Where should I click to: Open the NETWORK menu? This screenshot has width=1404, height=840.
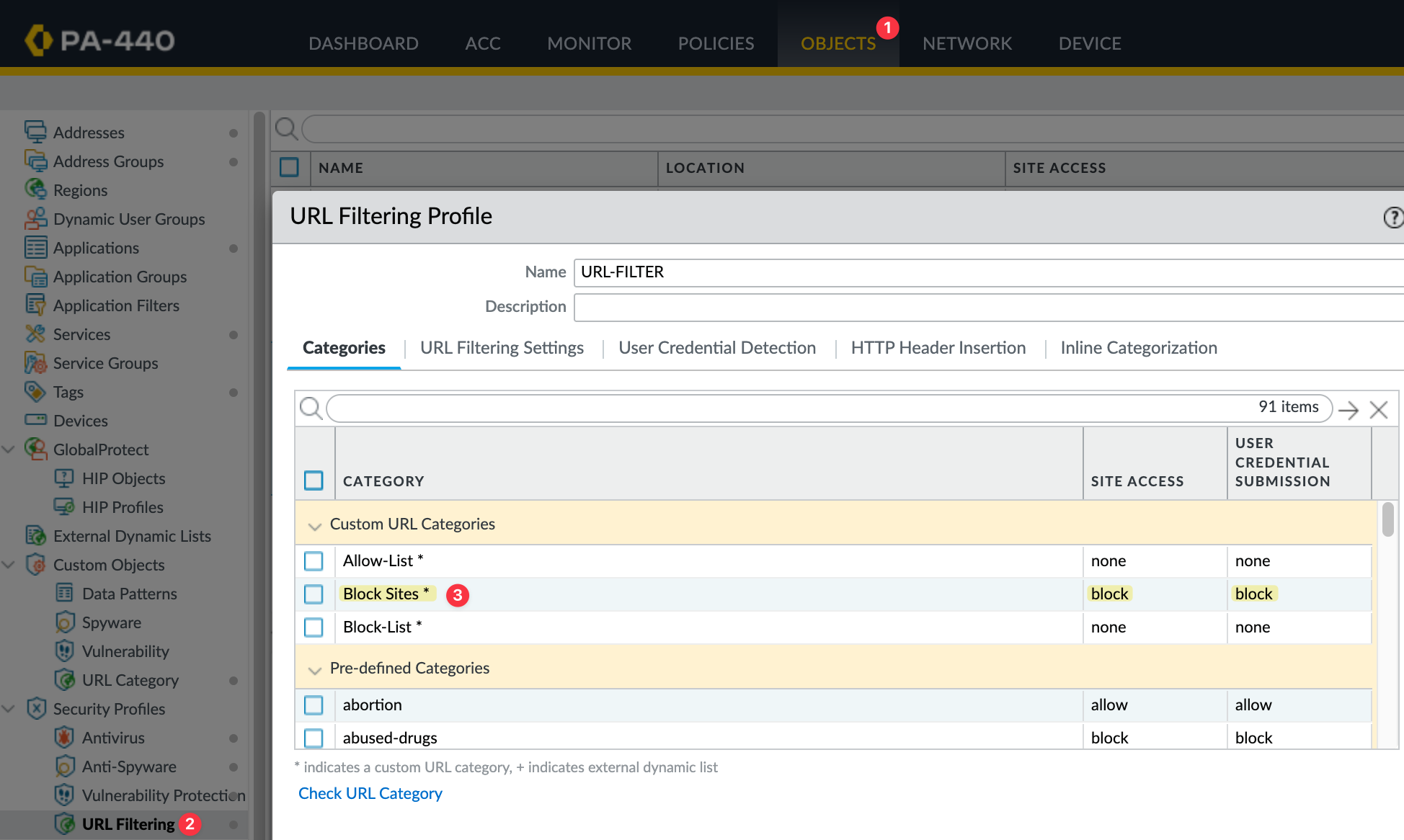click(967, 43)
